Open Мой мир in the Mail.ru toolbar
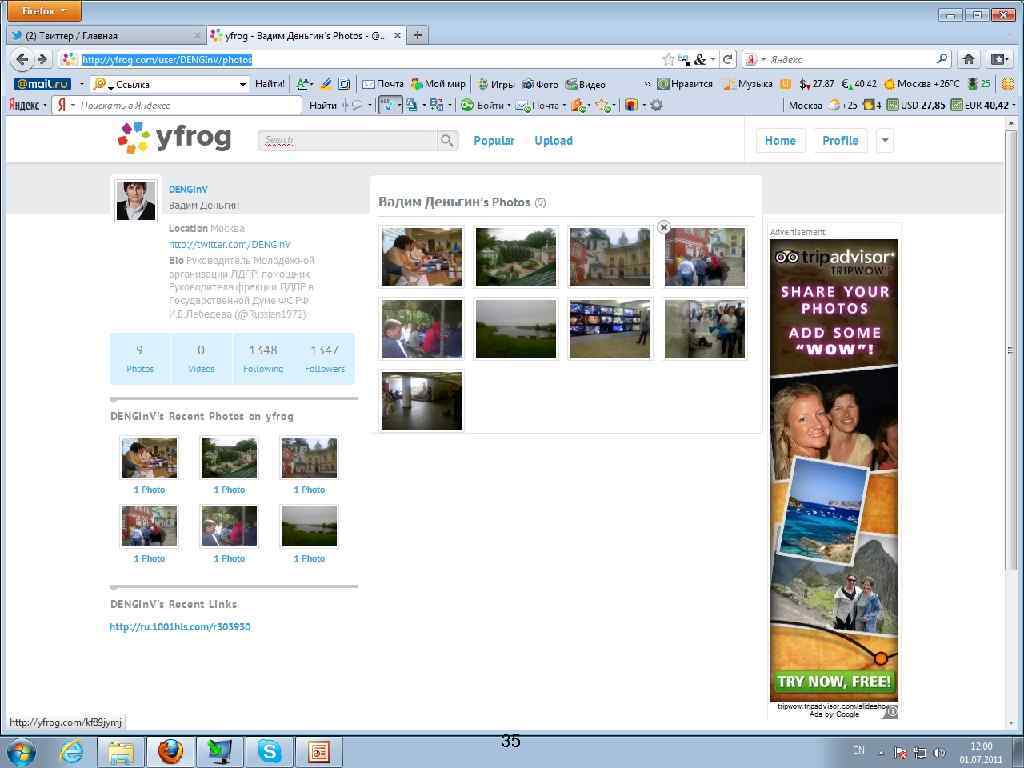Image resolution: width=1024 pixels, height=768 pixels. coord(438,84)
